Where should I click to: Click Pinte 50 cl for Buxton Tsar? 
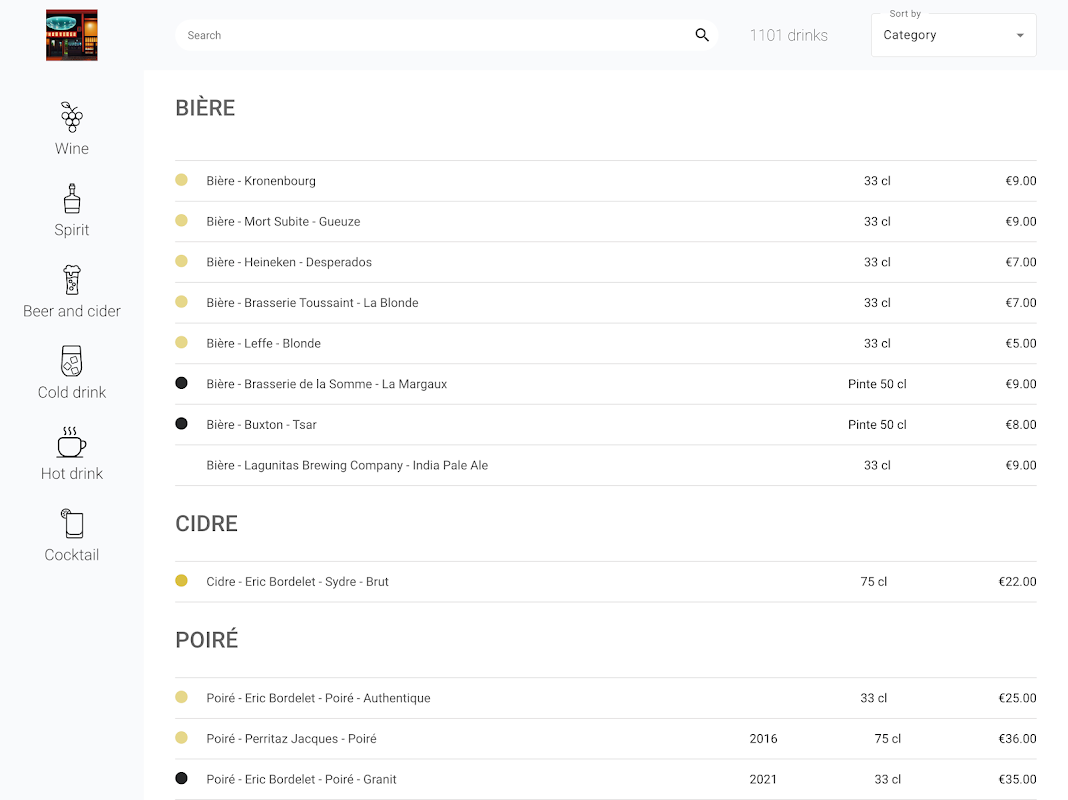click(877, 425)
